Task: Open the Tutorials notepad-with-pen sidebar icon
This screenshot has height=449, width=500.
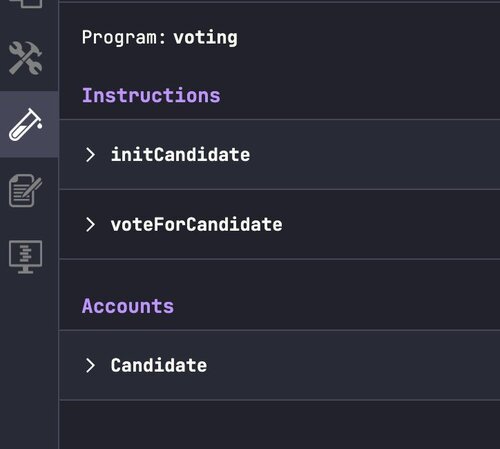Action: coord(26,190)
